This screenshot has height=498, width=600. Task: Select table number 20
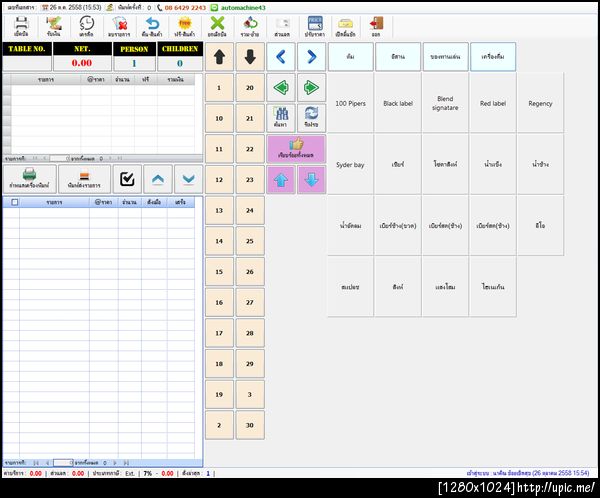pos(250,88)
